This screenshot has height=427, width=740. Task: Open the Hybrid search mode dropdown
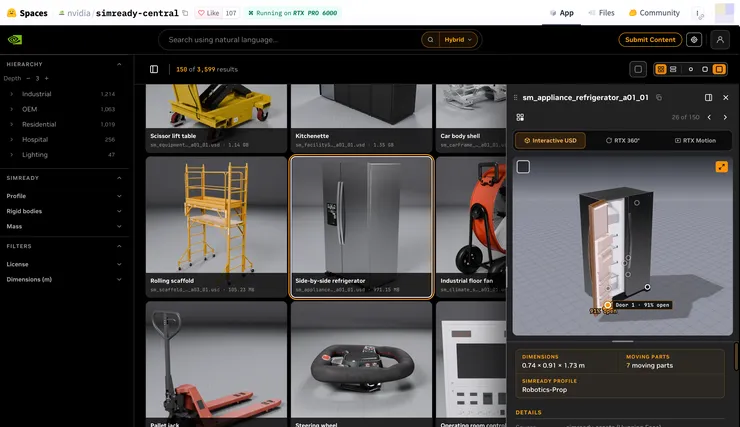pos(458,40)
